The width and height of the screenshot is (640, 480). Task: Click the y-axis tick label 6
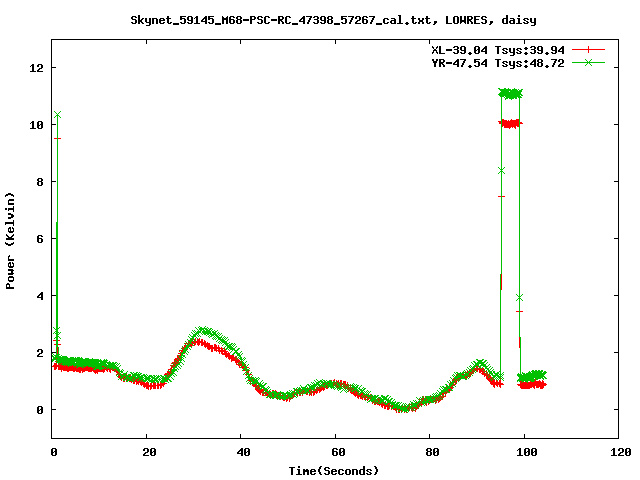[x=40, y=239]
